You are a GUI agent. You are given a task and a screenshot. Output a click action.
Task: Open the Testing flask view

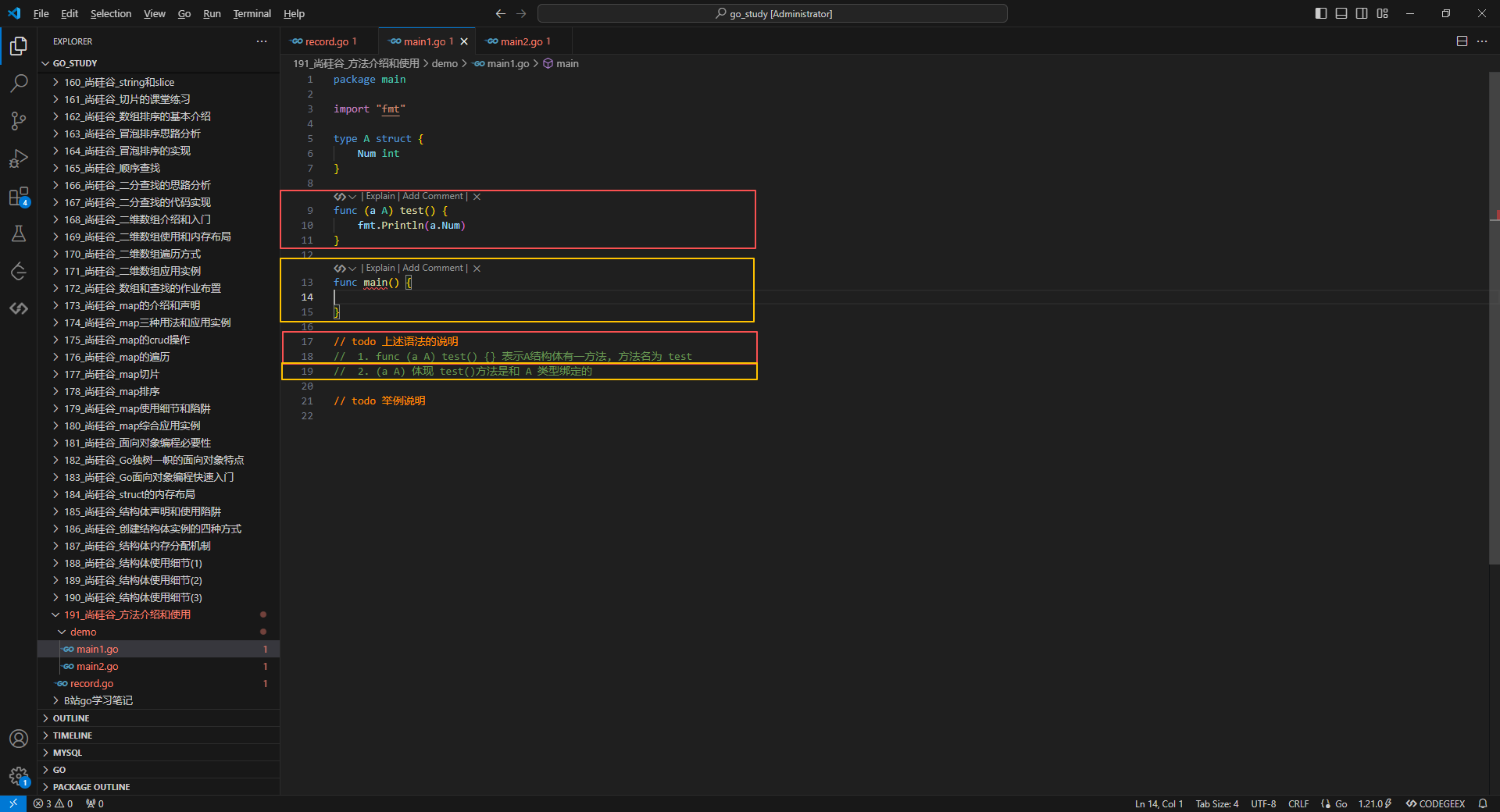click(x=19, y=233)
